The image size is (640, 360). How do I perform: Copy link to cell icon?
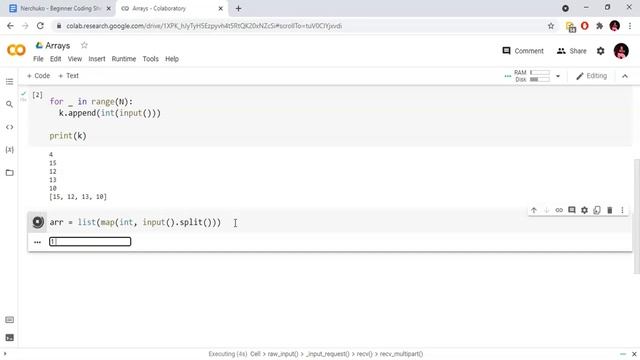(x=559, y=210)
